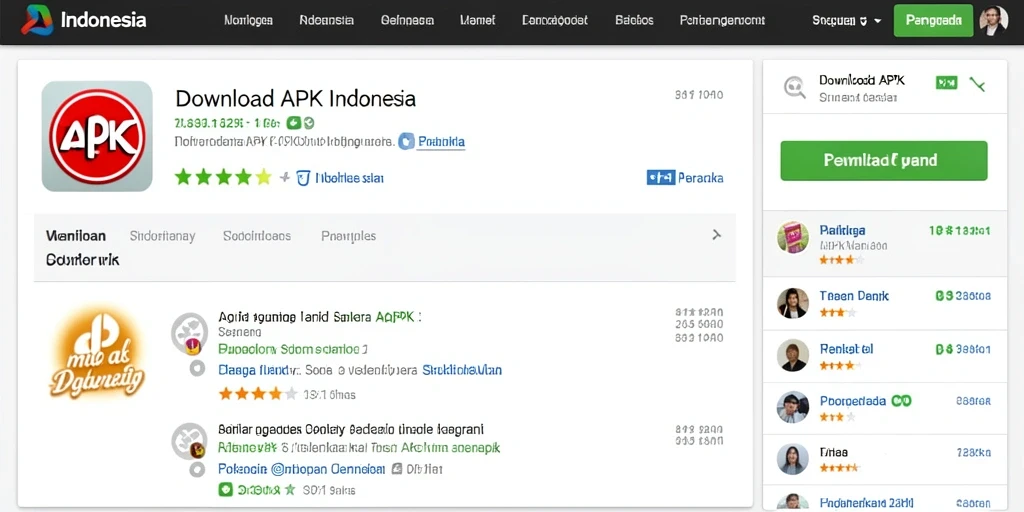
Task: Click the green Bueoeiom Sdom review line
Action: pos(293,349)
